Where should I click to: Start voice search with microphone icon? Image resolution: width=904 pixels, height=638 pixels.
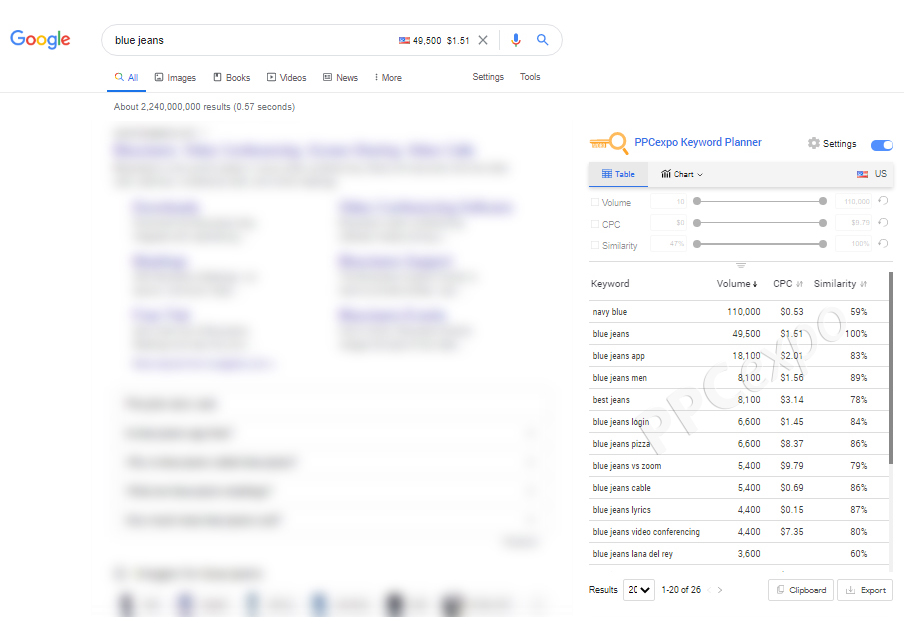coord(516,40)
